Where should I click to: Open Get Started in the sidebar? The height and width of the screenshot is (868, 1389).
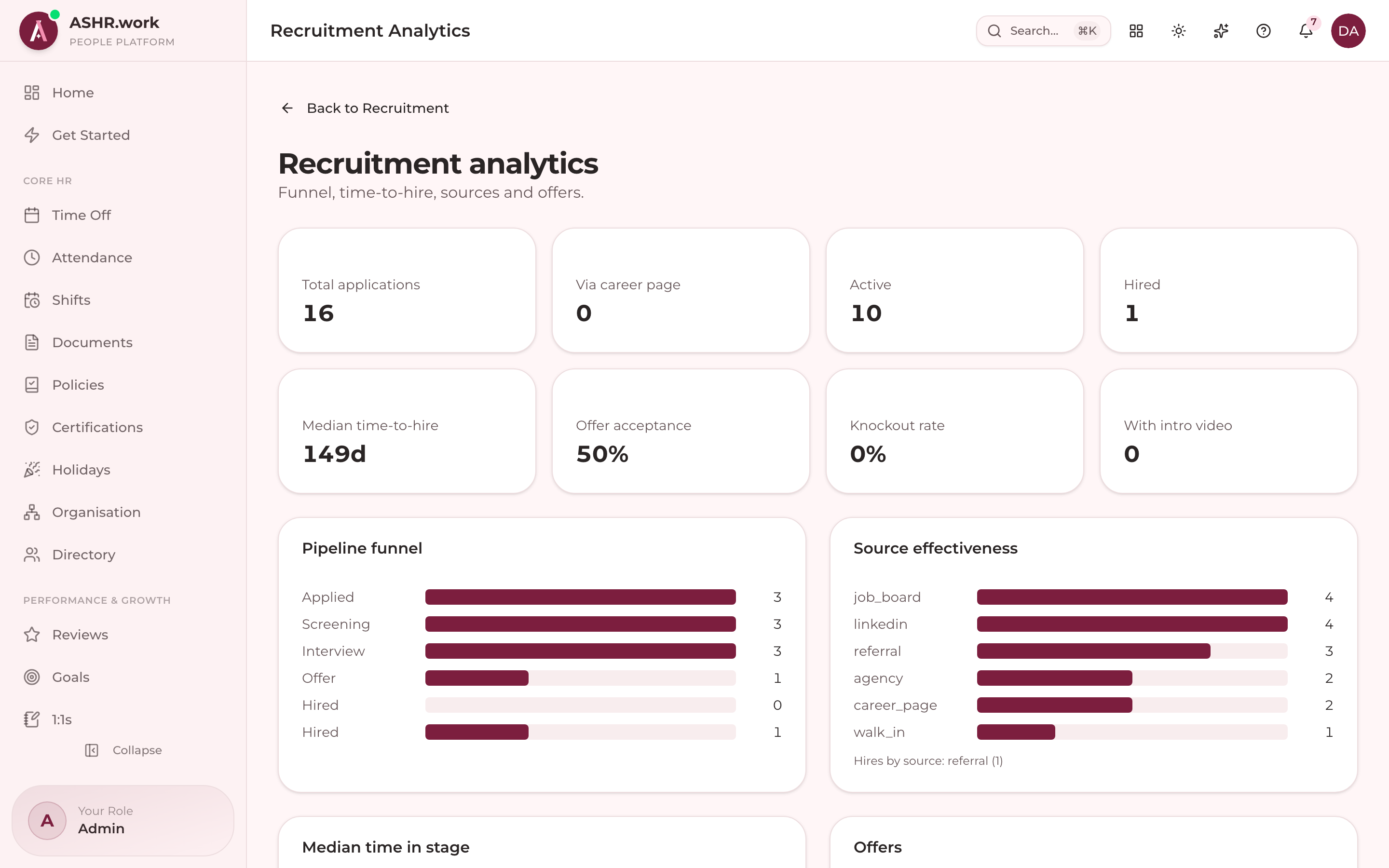point(123,135)
